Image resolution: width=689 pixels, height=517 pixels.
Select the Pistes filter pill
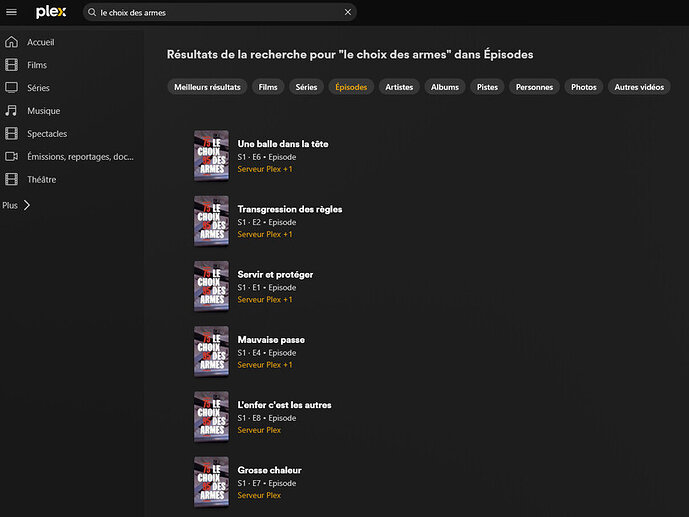pyautogui.click(x=487, y=87)
